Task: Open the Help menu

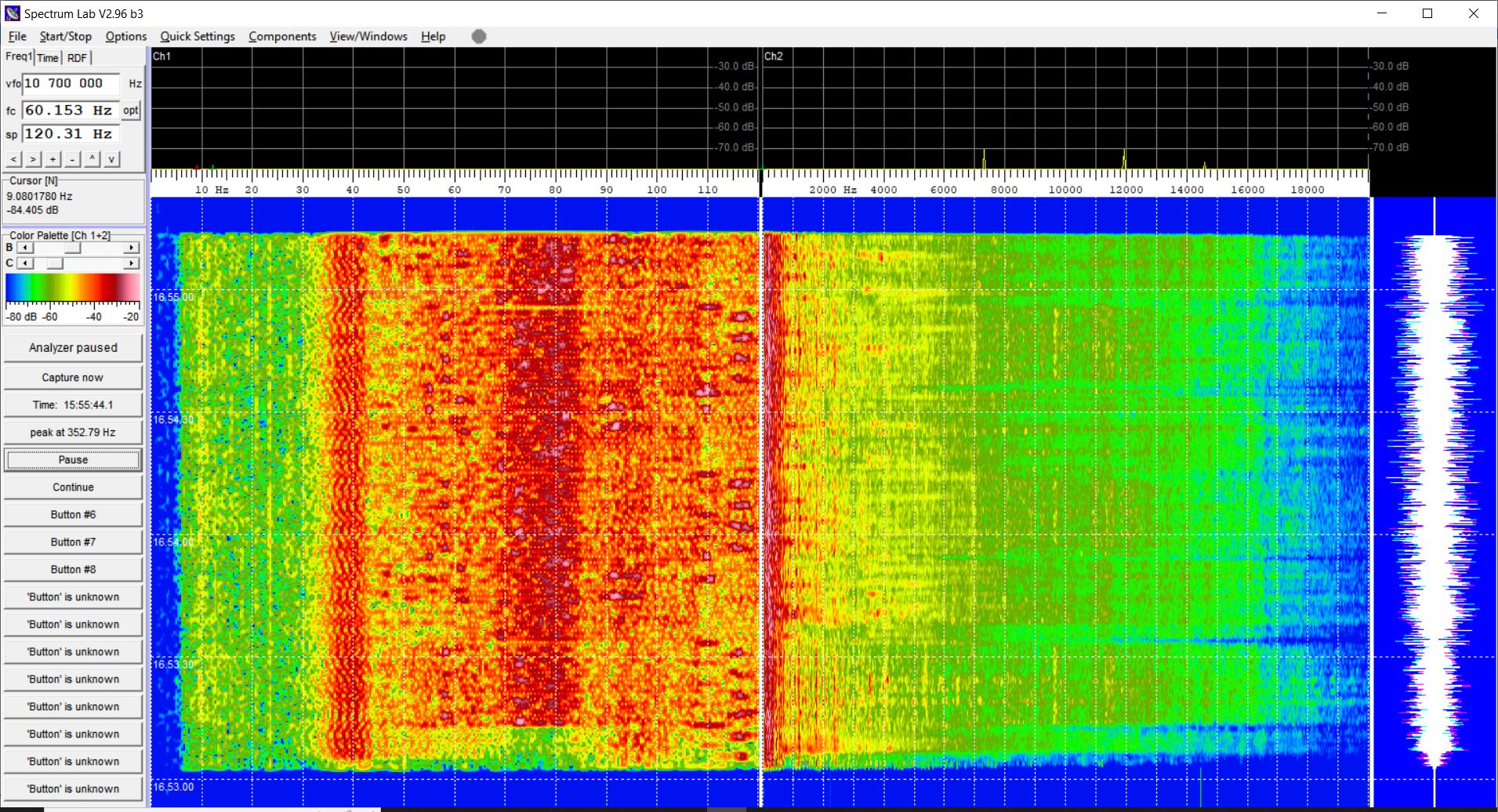Action: 433,36
